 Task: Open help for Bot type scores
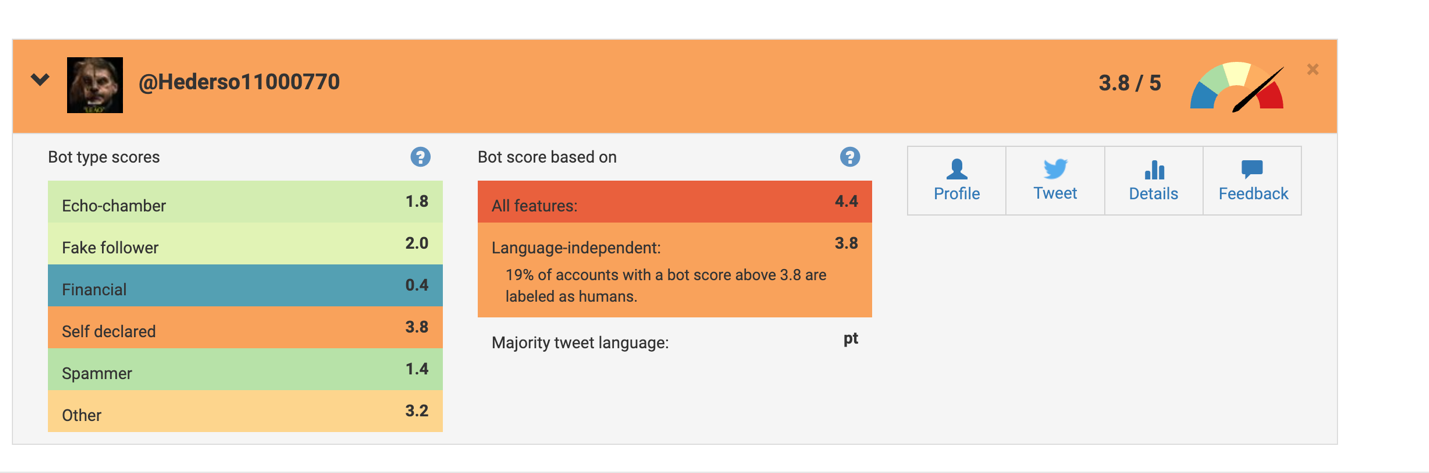pyautogui.click(x=420, y=157)
